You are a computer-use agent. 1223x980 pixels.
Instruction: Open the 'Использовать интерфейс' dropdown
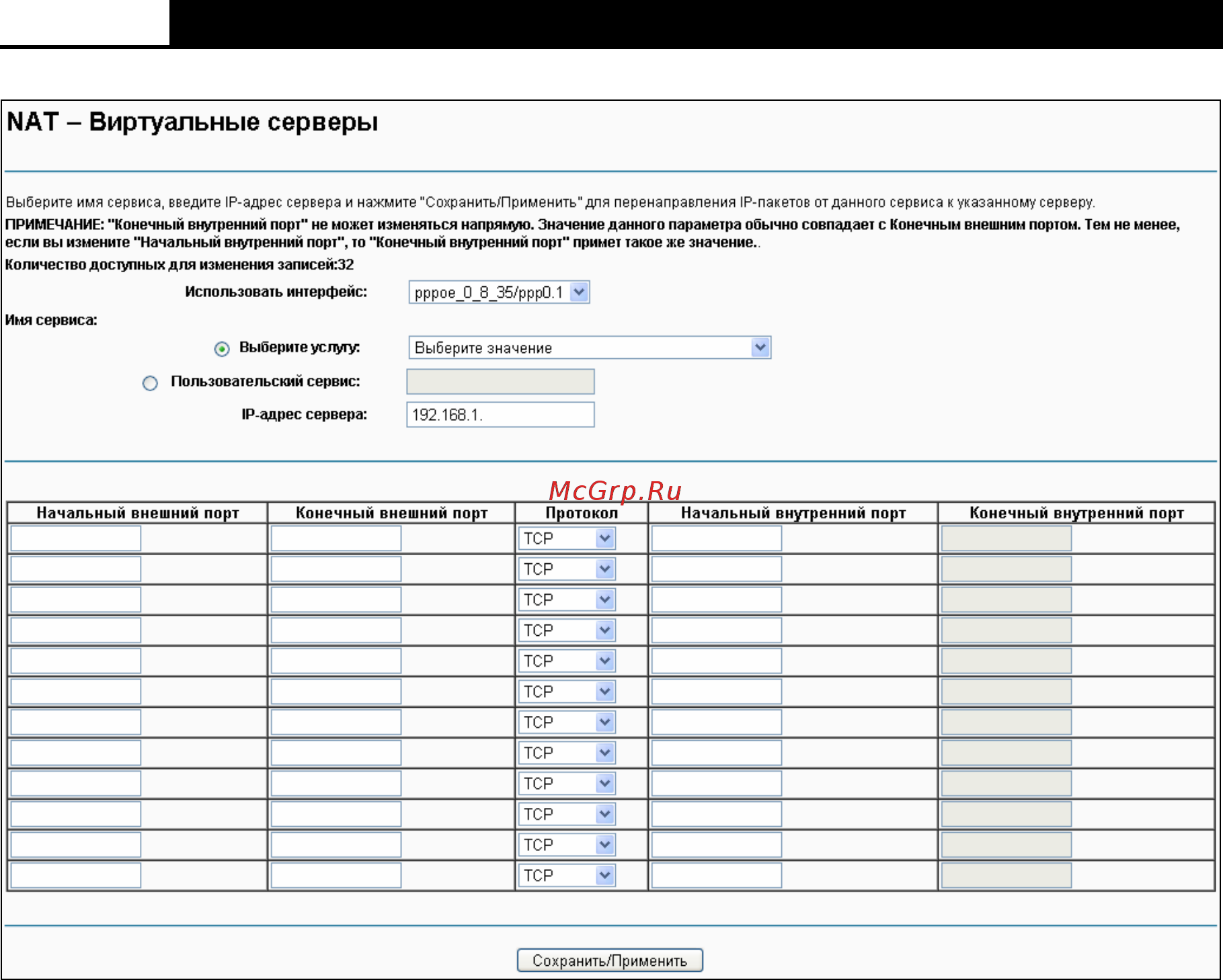click(499, 292)
